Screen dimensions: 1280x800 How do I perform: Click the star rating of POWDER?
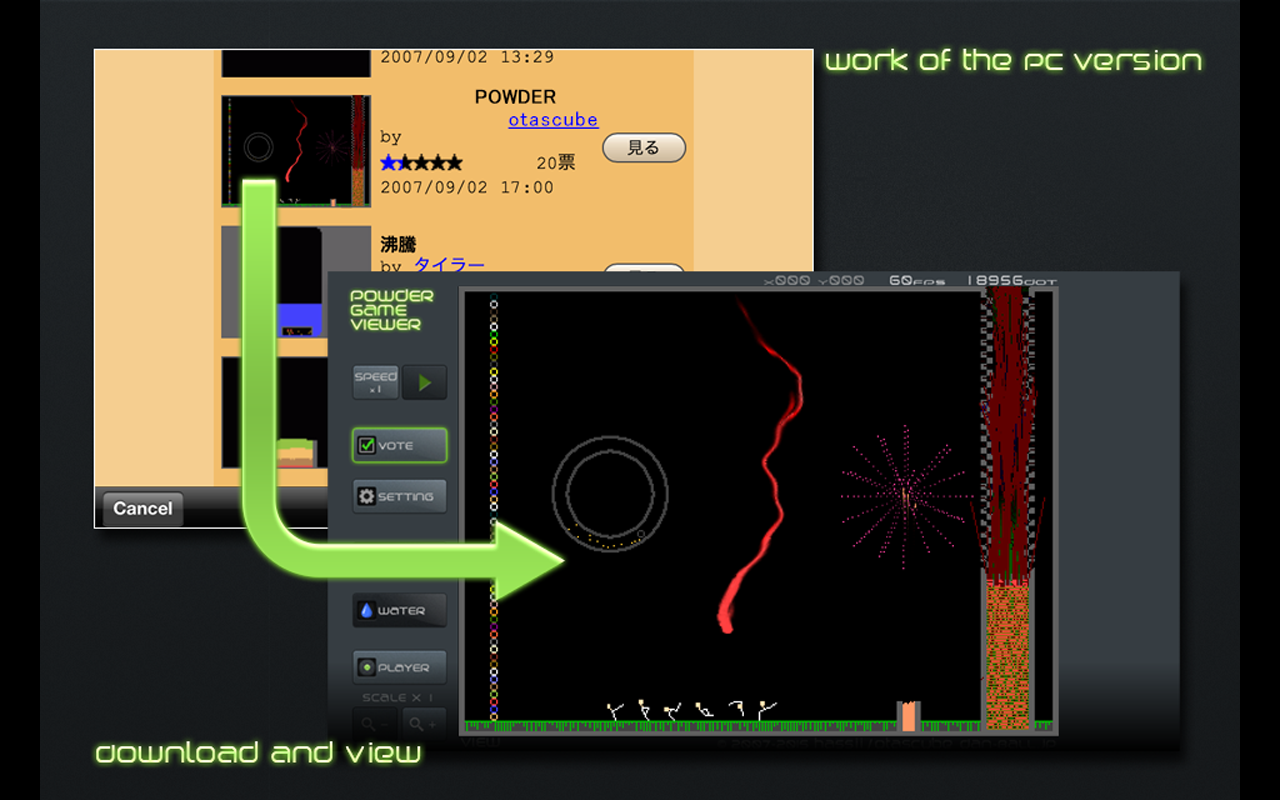421,163
